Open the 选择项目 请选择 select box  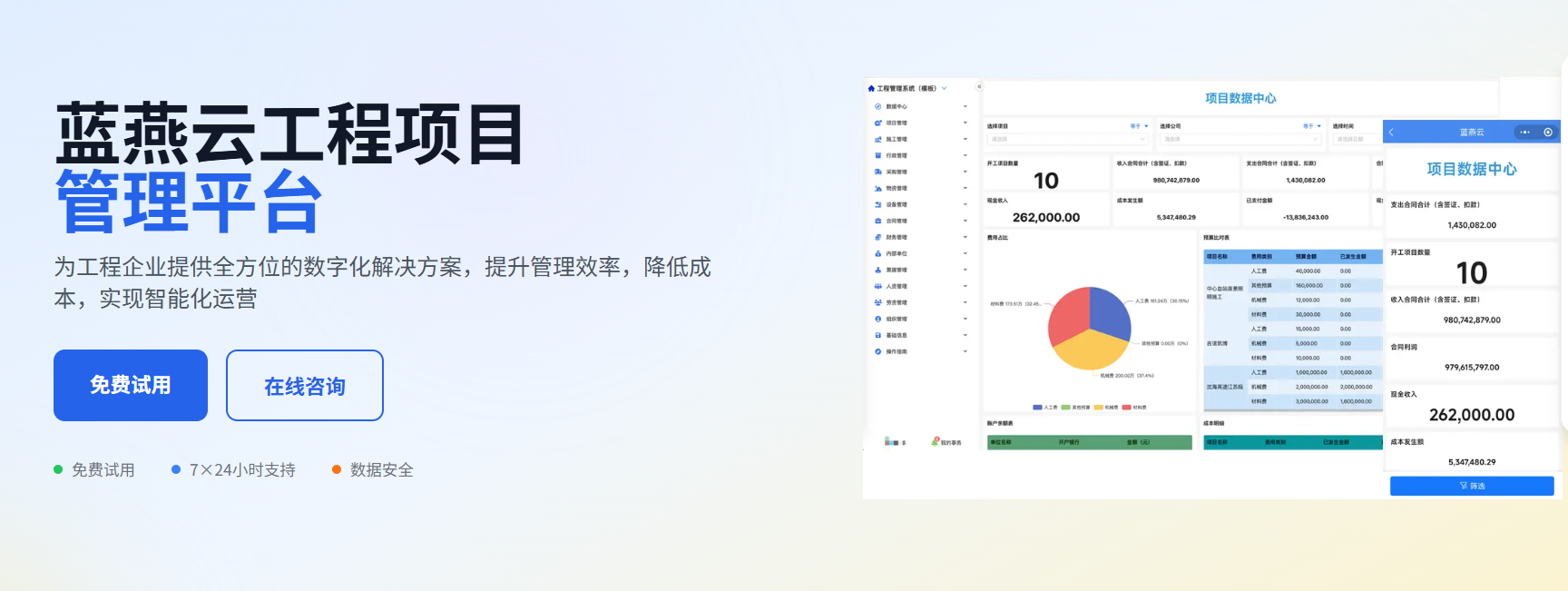tap(1068, 139)
